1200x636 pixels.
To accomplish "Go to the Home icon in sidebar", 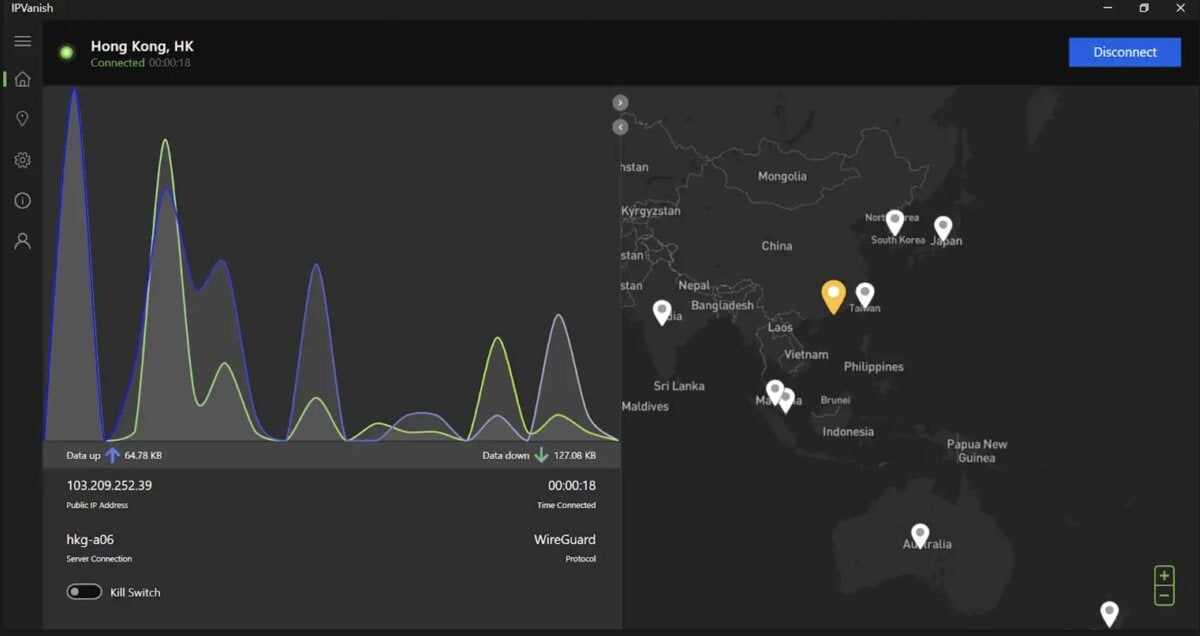I will (x=22, y=79).
